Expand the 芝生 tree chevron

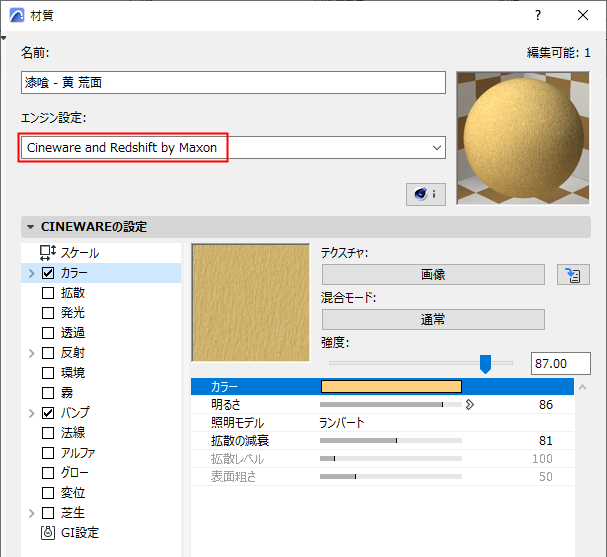click(x=32, y=513)
